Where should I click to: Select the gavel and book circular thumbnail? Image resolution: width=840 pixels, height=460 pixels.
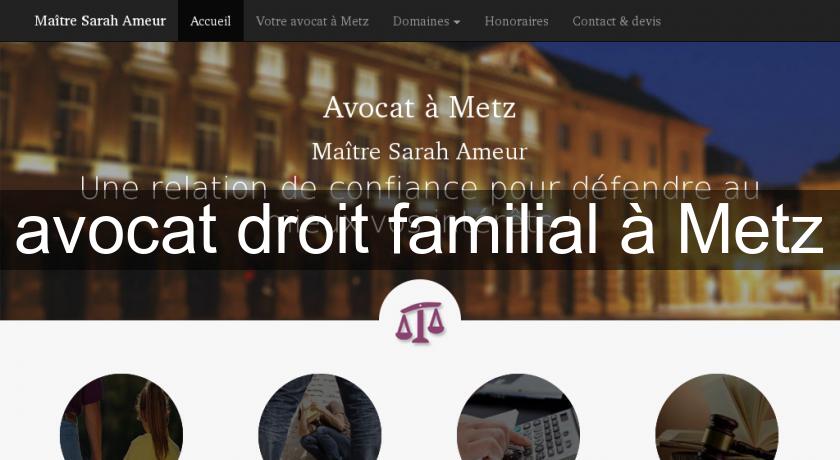[717, 417]
